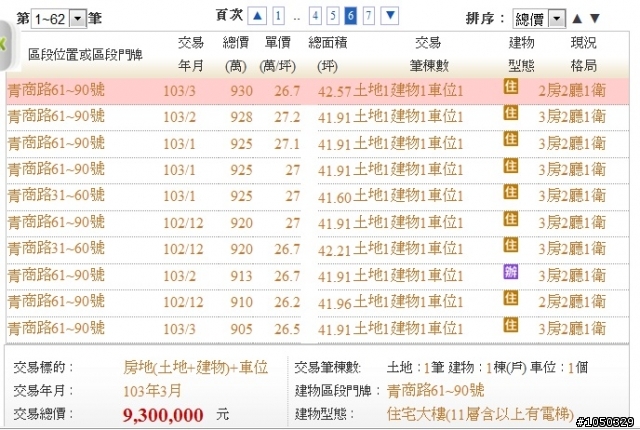Click unit price 26.5 cell
This screenshot has height=430, width=640.
(x=287, y=329)
